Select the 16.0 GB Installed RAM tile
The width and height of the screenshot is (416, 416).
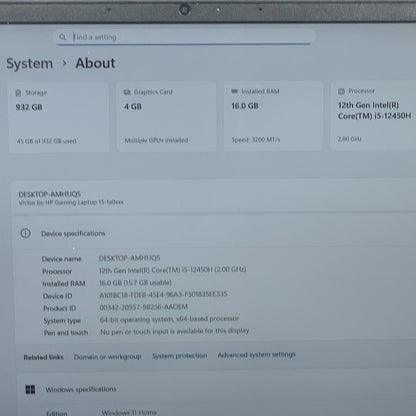[273, 116]
